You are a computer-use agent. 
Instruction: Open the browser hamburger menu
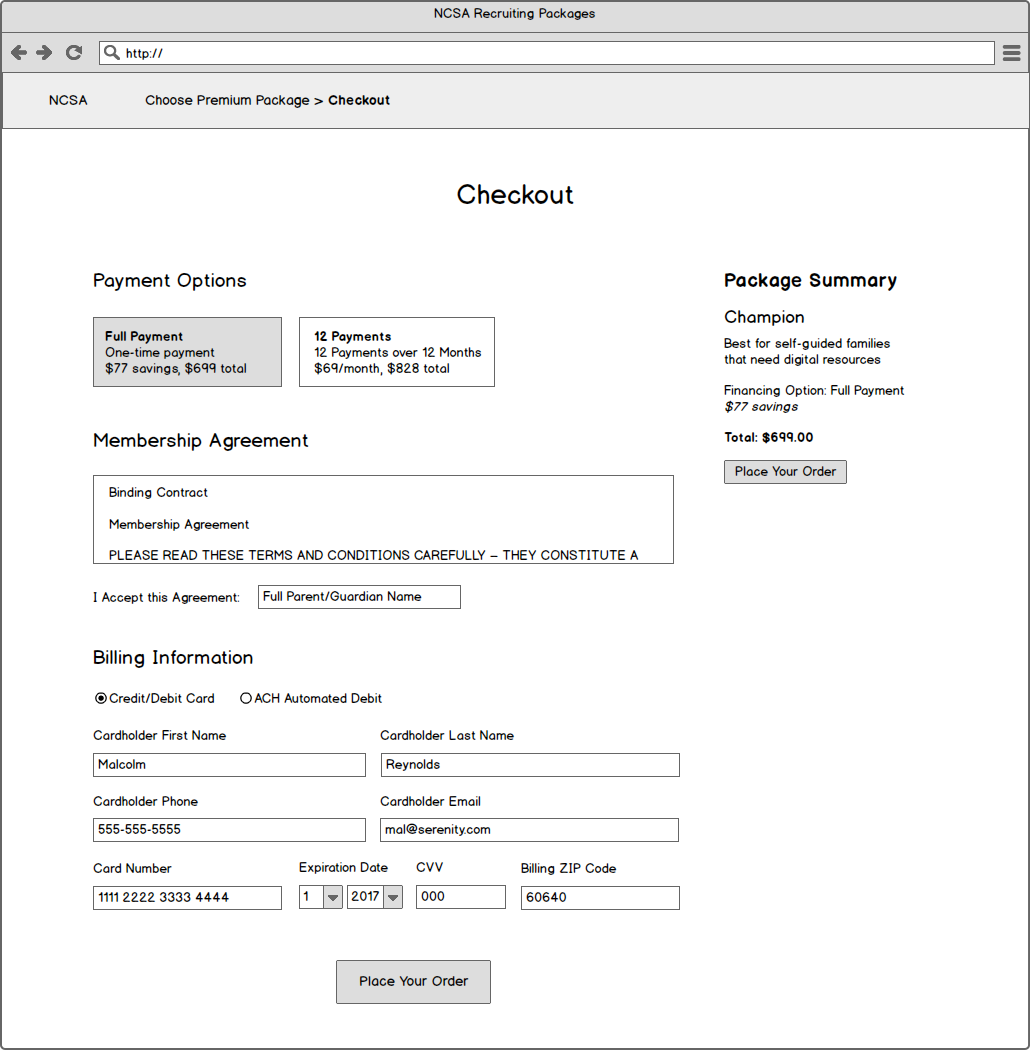point(1011,53)
